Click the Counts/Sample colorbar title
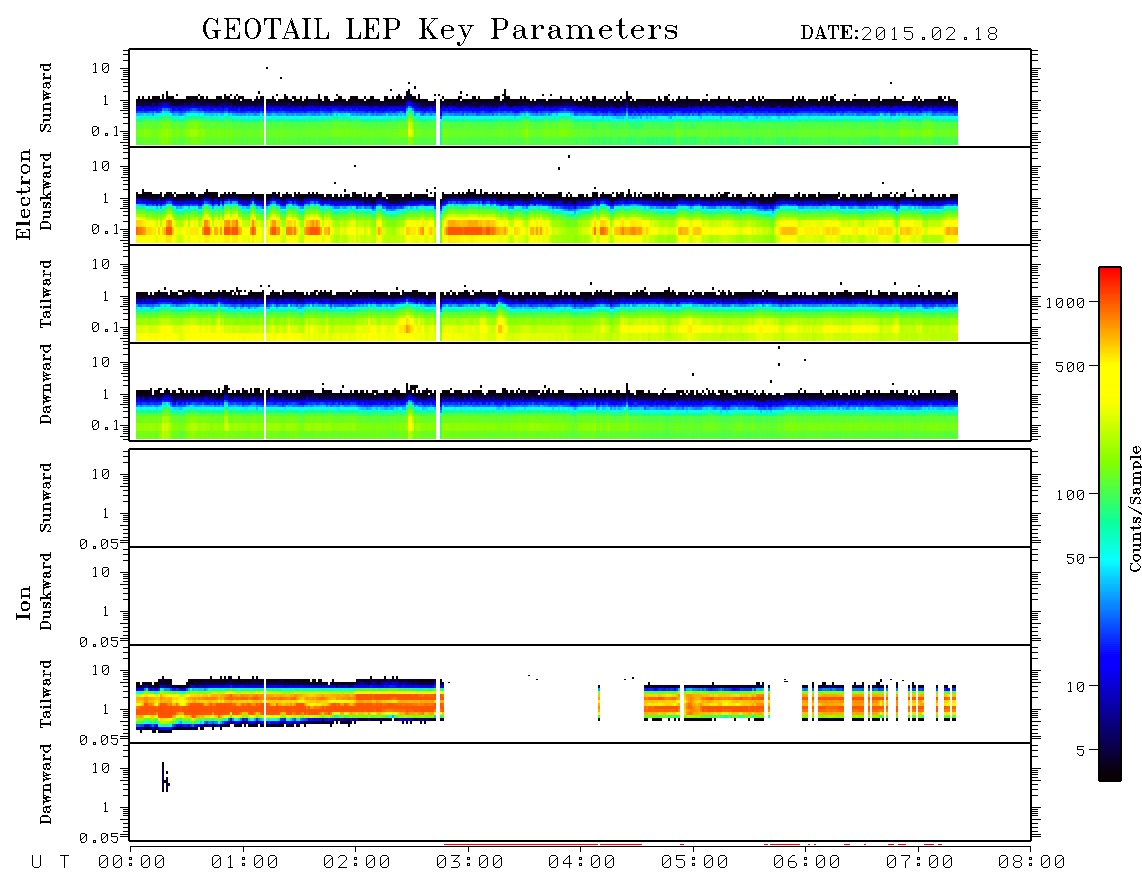The width and height of the screenshot is (1142, 880). (1135, 509)
